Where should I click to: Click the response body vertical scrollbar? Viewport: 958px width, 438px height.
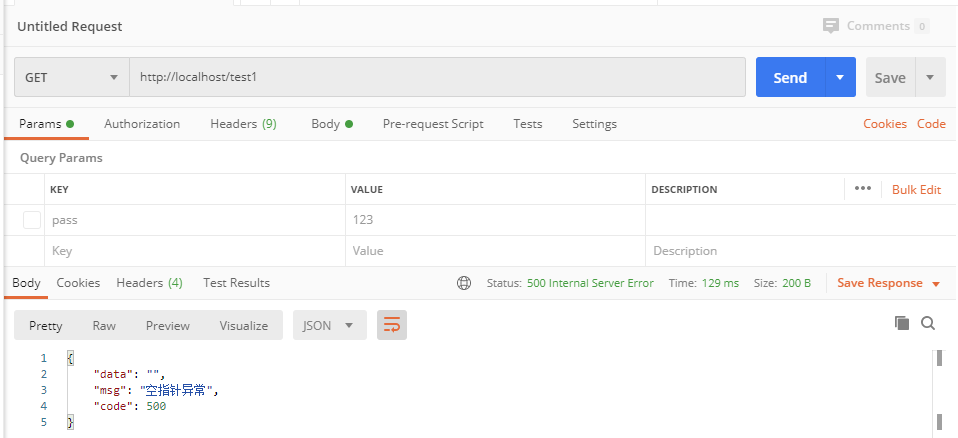(x=940, y=391)
